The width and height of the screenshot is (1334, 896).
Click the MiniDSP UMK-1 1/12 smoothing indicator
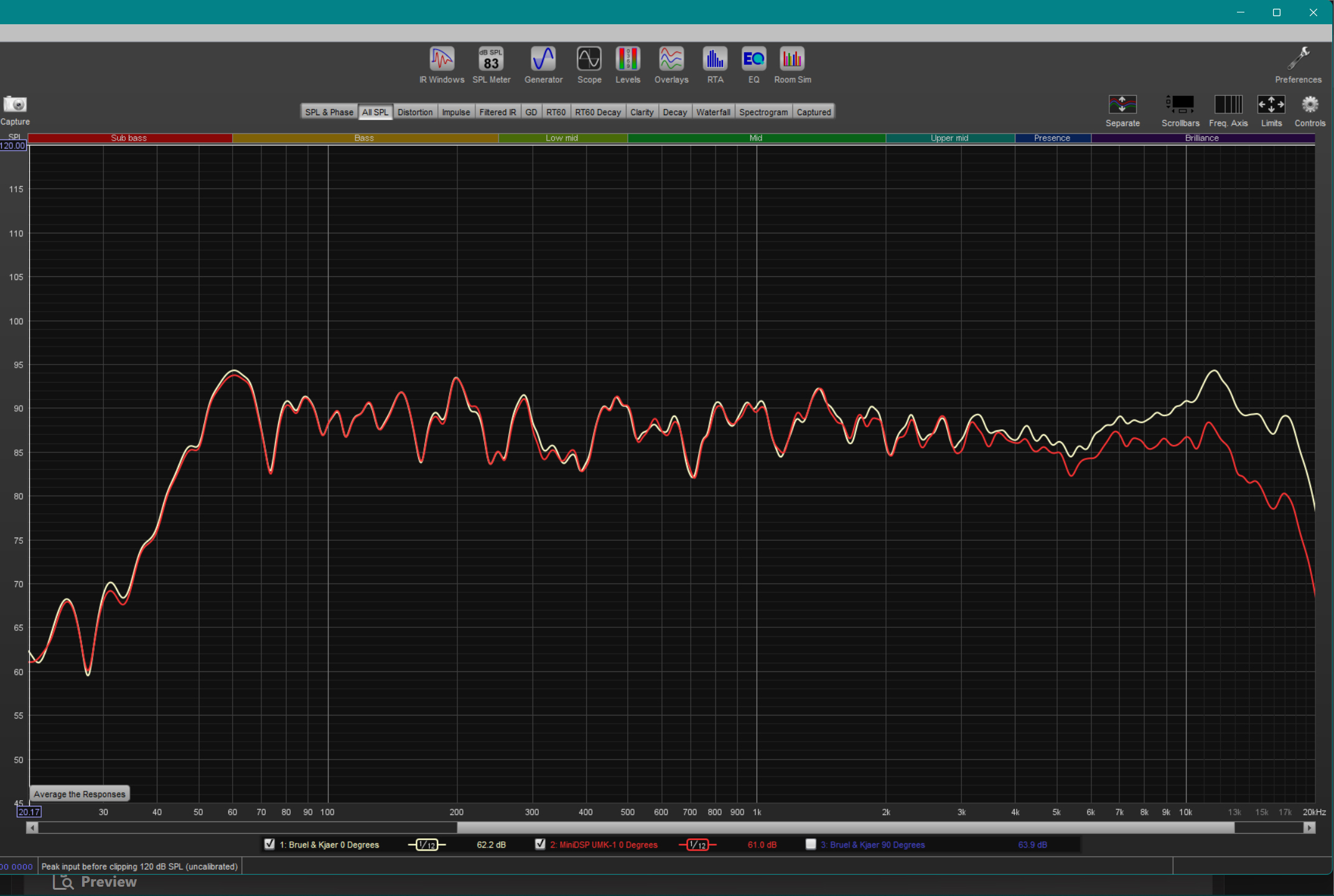(697, 844)
